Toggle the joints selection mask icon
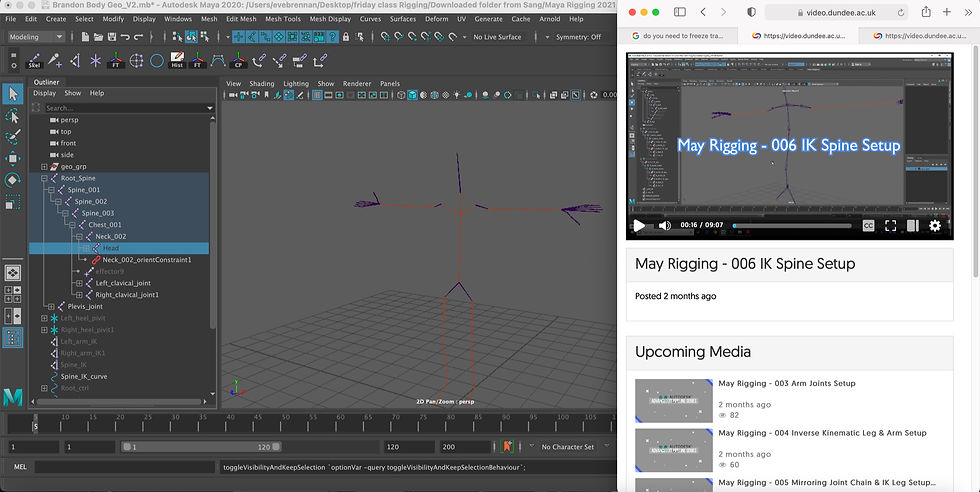This screenshot has width=980, height=492. (x=252, y=37)
